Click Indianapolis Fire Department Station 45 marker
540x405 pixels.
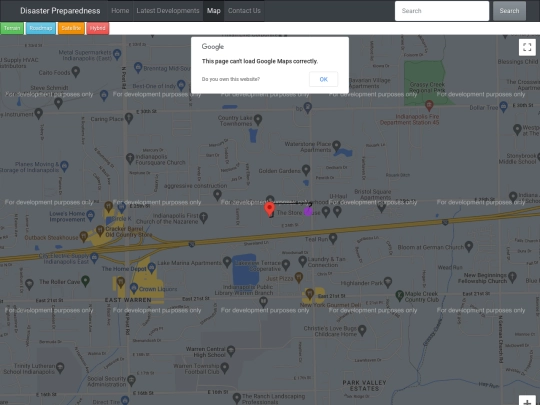click(429, 105)
